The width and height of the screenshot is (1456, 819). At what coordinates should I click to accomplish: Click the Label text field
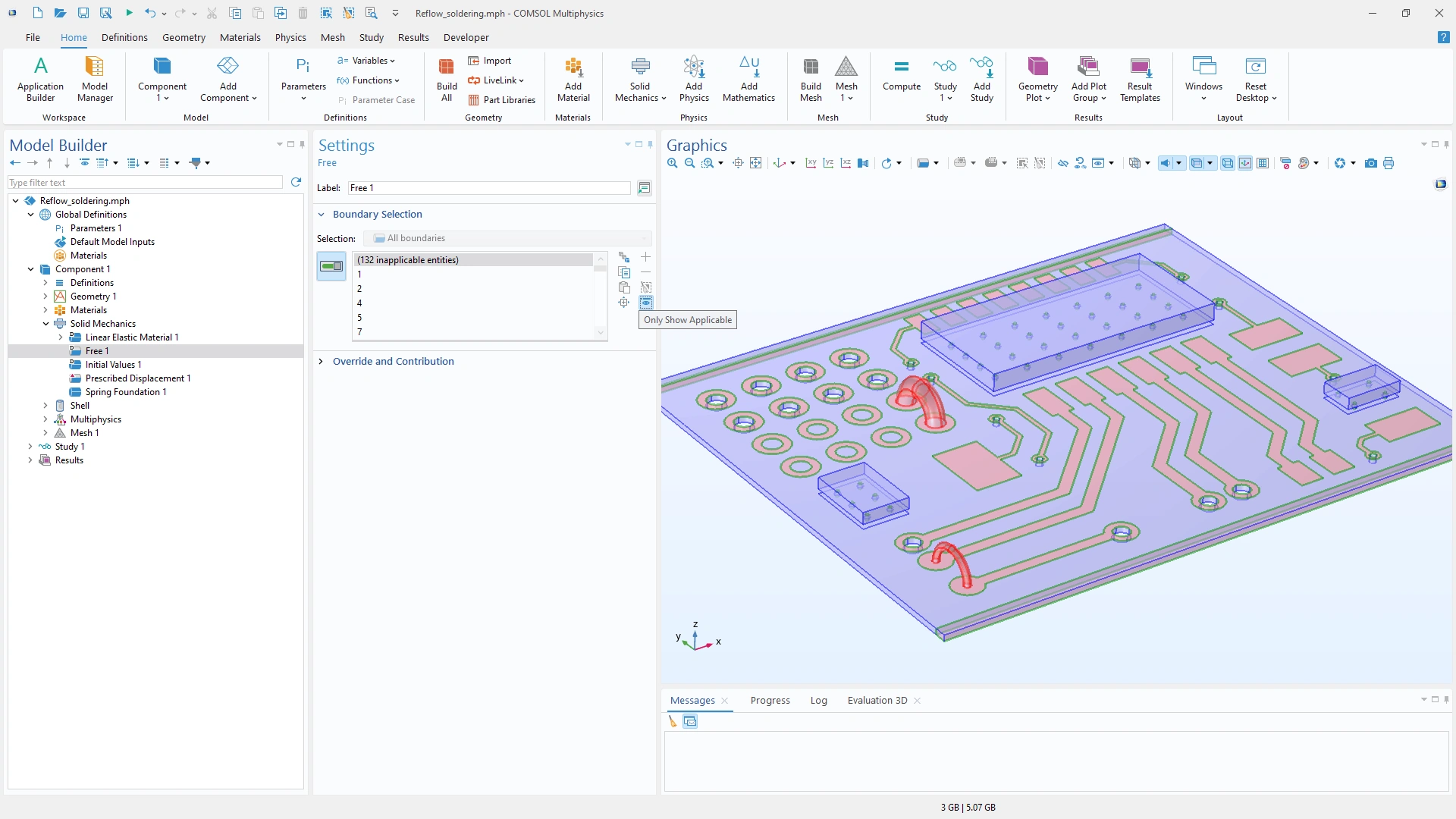(x=488, y=188)
